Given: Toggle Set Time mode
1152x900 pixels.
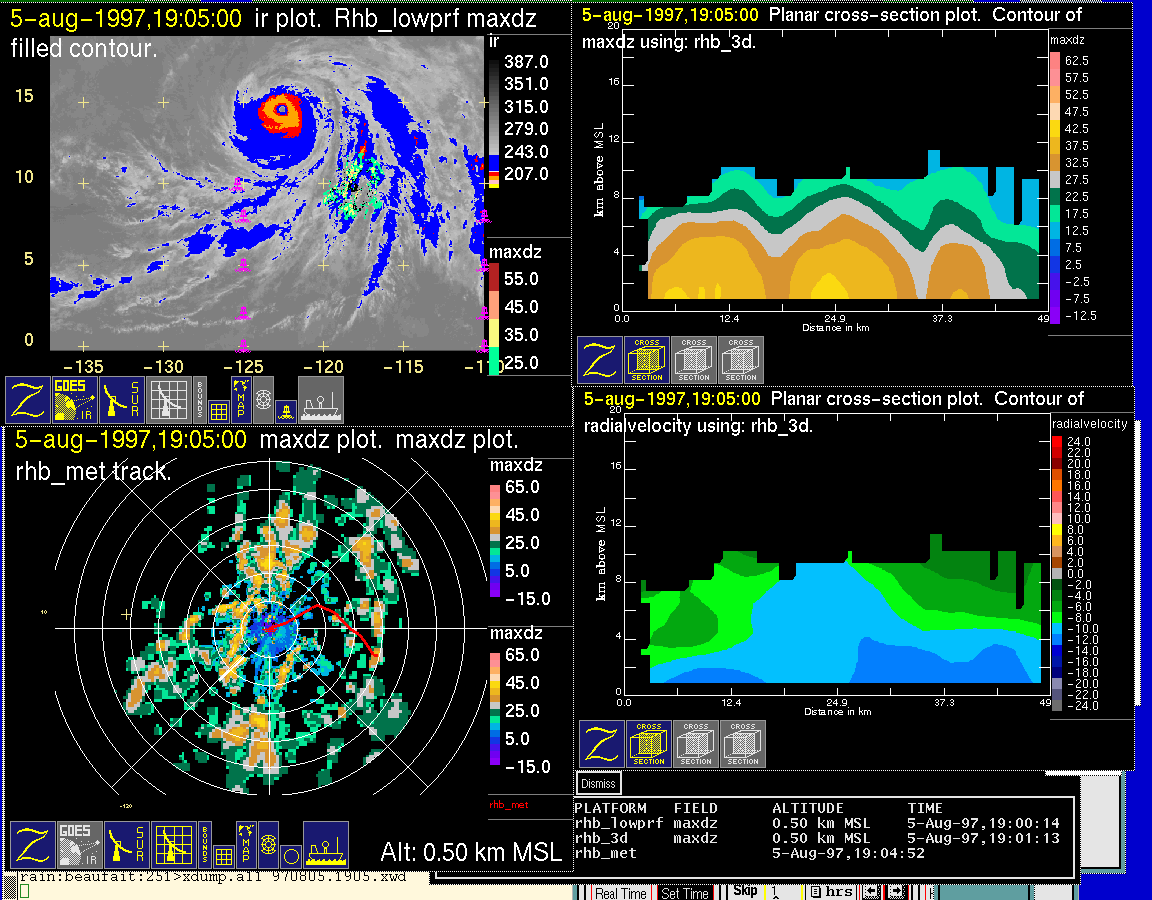Looking at the screenshot, I should [685, 893].
